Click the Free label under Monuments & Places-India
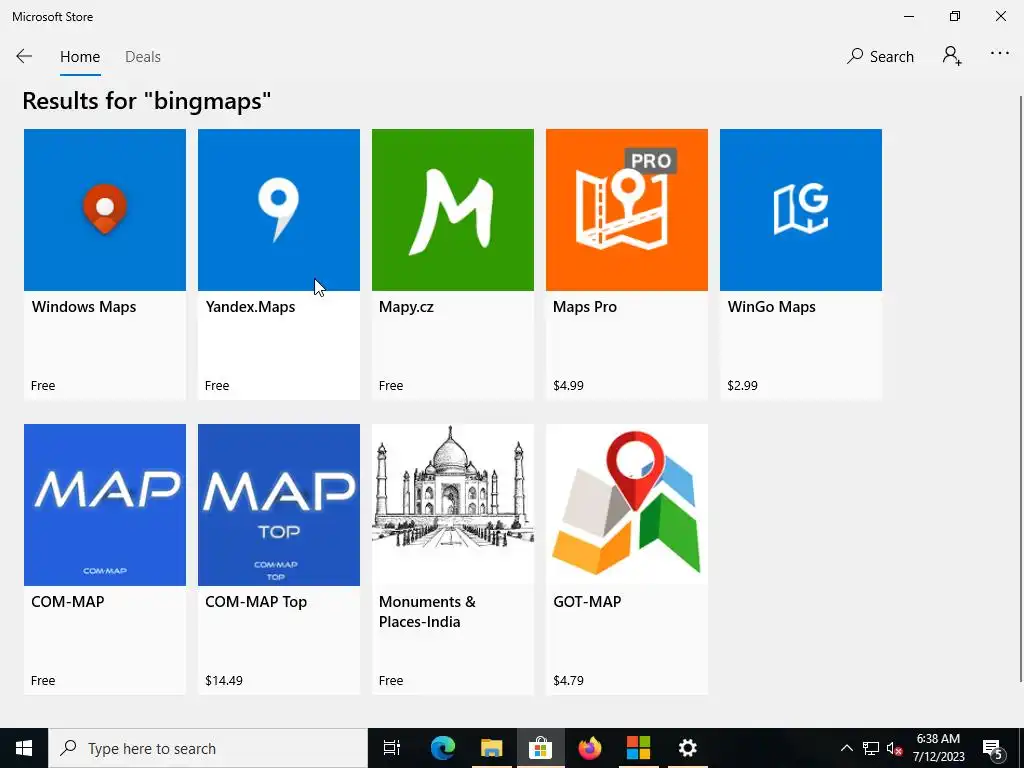 (391, 681)
